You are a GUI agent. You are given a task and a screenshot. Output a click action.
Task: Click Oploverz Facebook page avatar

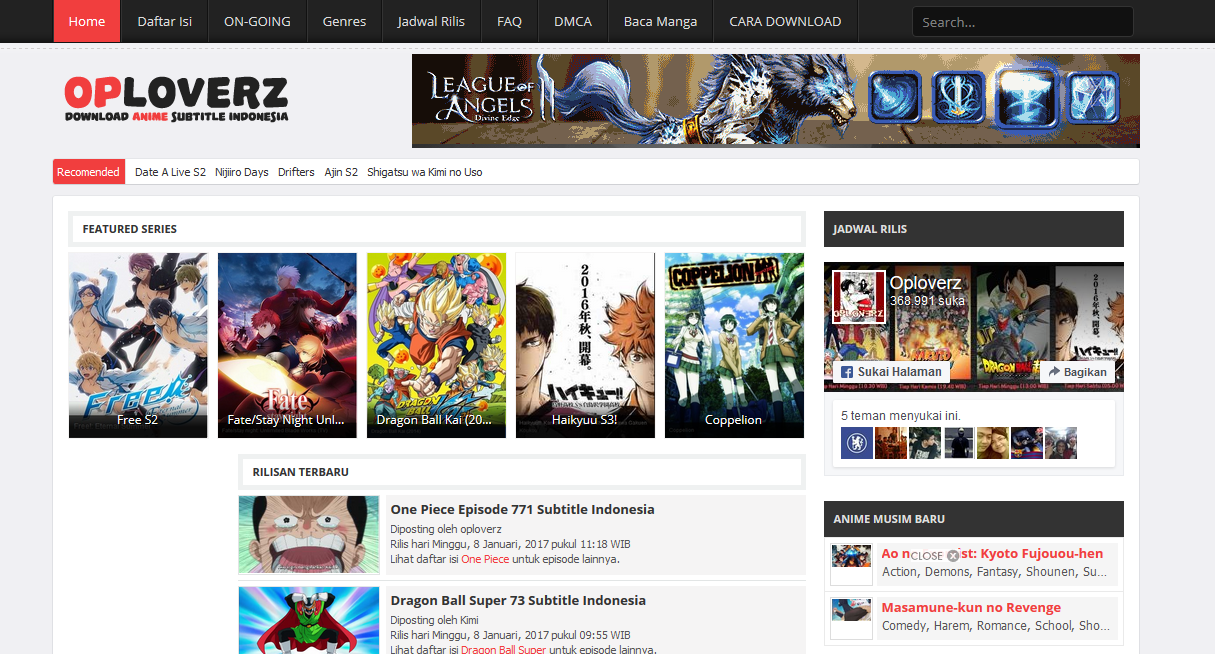[x=858, y=297]
